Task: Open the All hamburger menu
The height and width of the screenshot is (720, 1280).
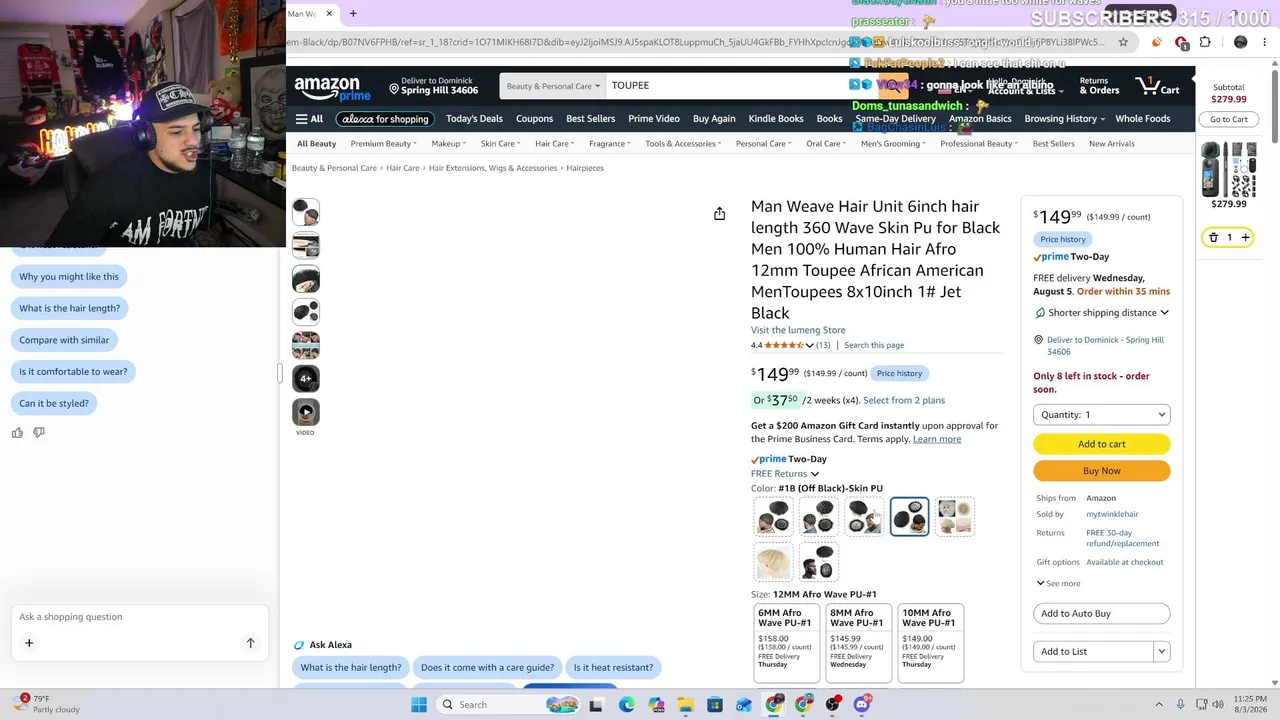Action: [309, 119]
